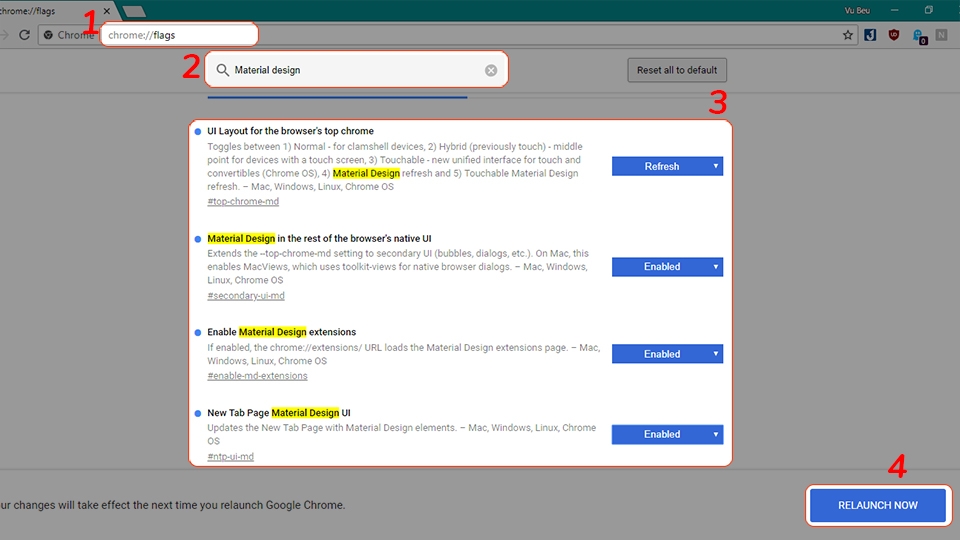960x540 pixels.
Task: Minimize the Chrome window
Action: click(894, 10)
